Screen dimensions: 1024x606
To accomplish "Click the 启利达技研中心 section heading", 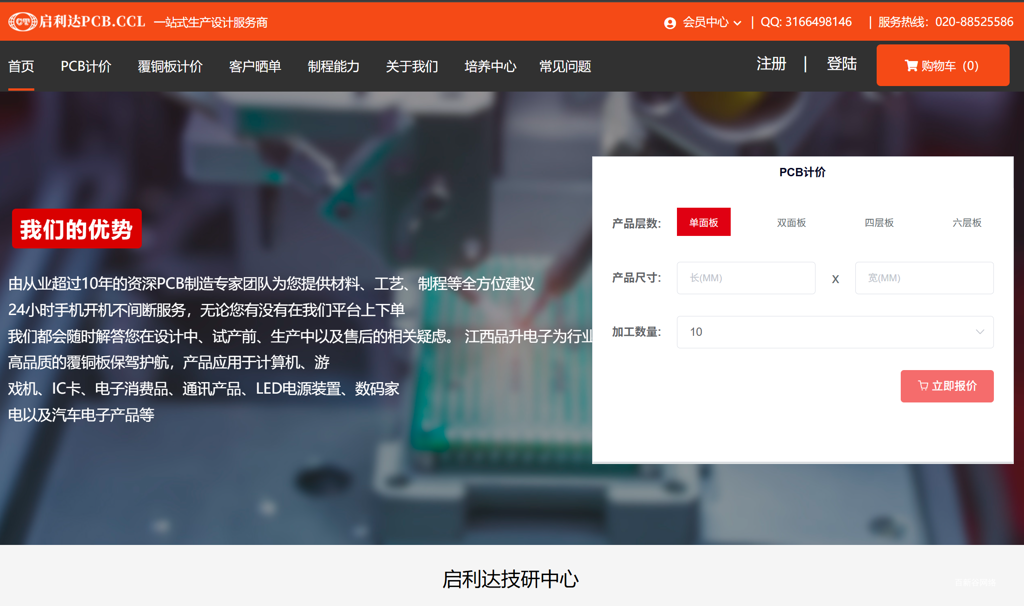I will pos(510,579).
